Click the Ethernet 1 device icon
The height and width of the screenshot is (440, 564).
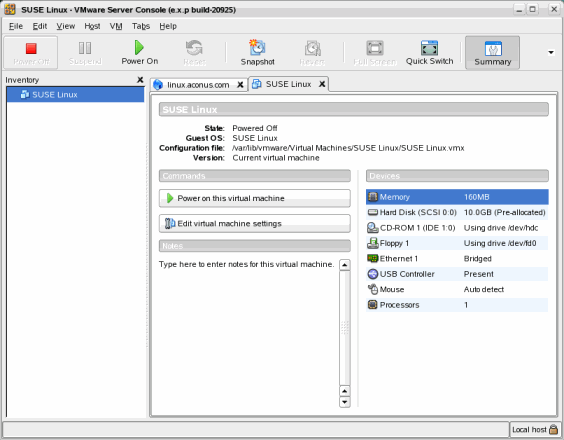pos(373,258)
